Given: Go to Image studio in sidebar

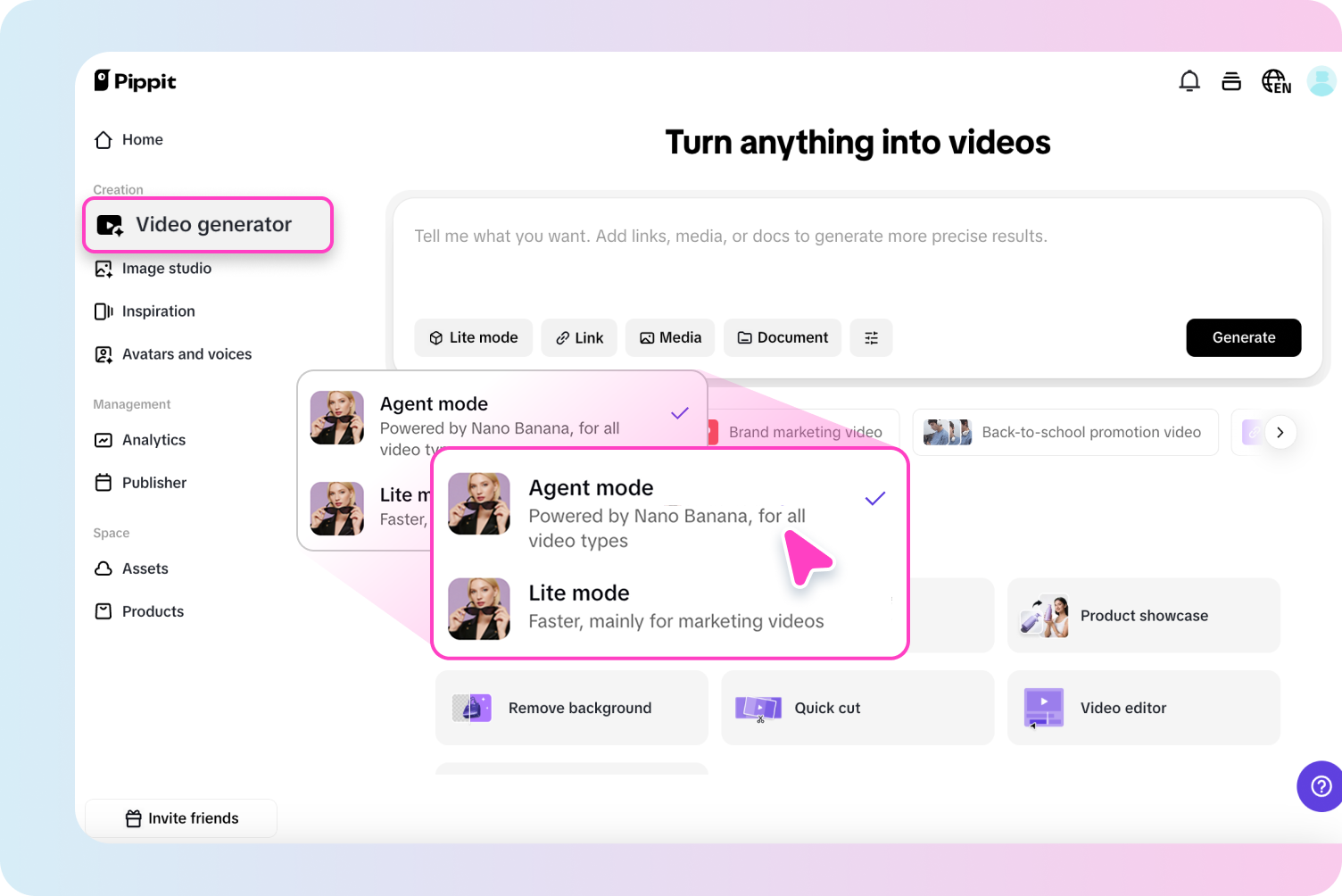Looking at the screenshot, I should pyautogui.click(x=166, y=269).
